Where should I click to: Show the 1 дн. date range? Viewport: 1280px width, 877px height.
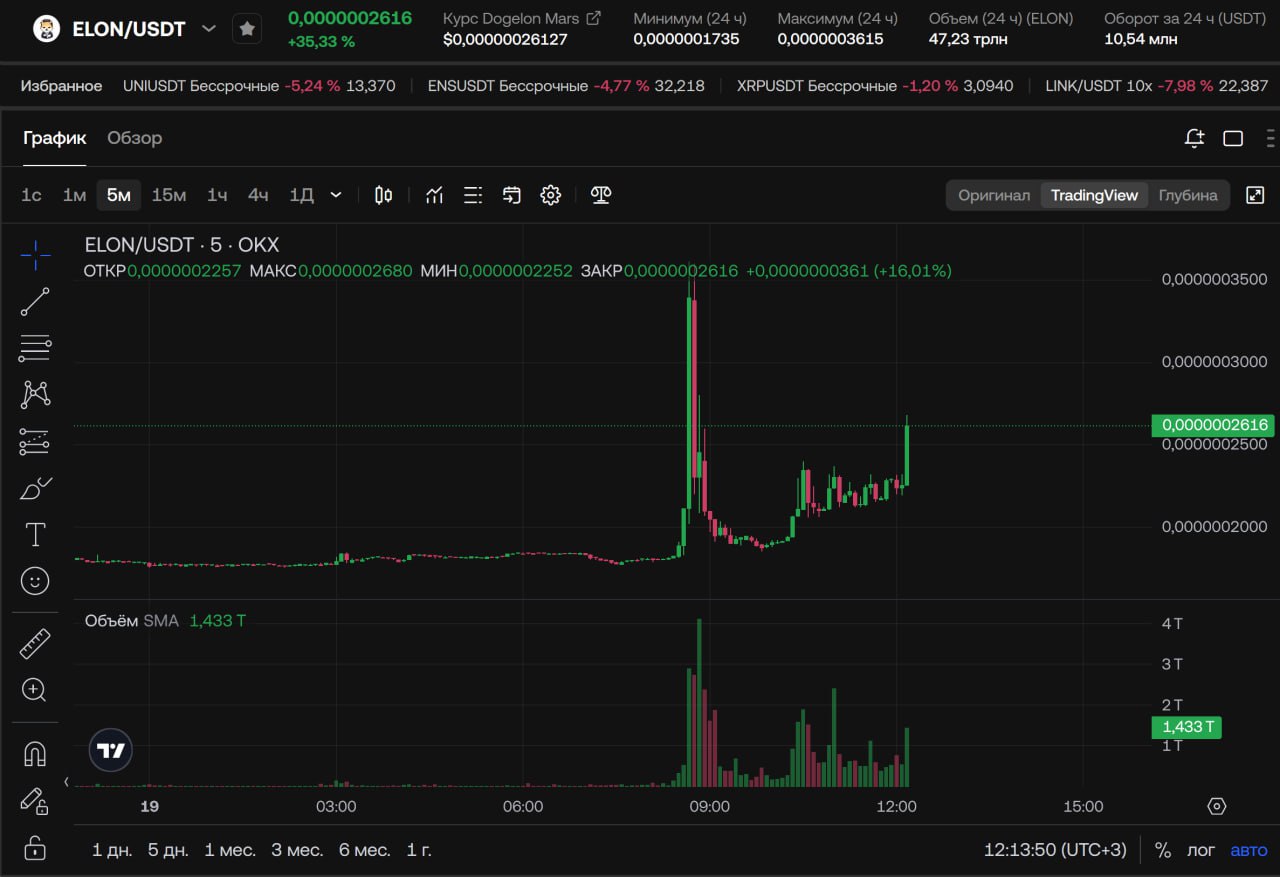pyautogui.click(x=112, y=850)
